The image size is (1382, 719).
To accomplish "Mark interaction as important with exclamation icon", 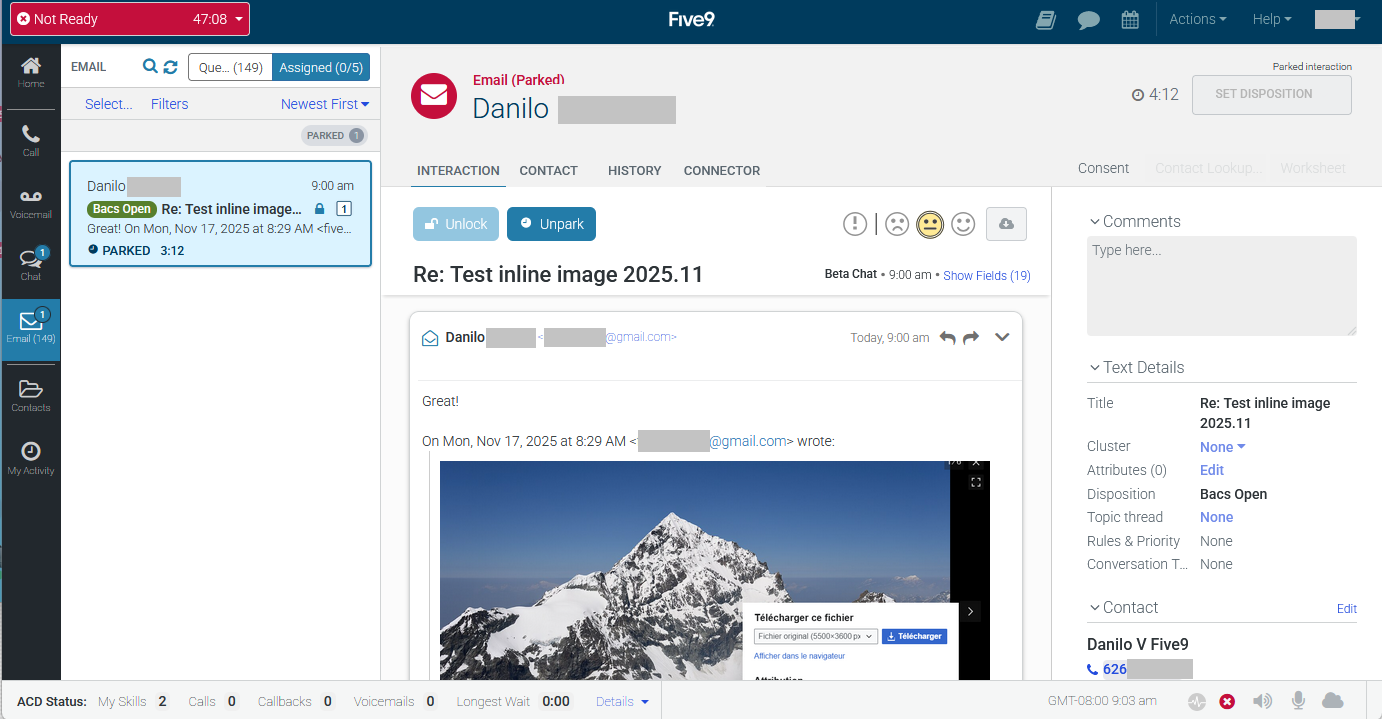I will click(x=855, y=224).
